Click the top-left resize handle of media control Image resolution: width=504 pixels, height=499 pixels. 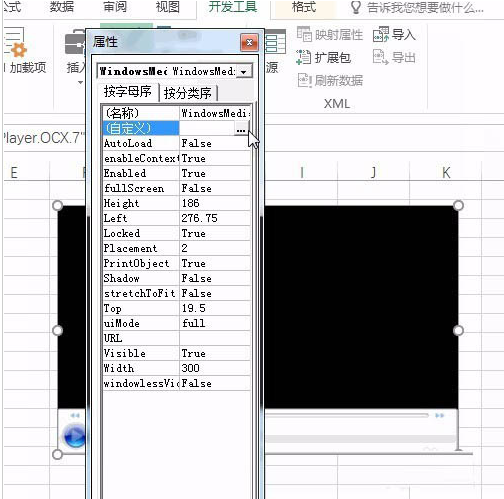[x=58, y=205]
